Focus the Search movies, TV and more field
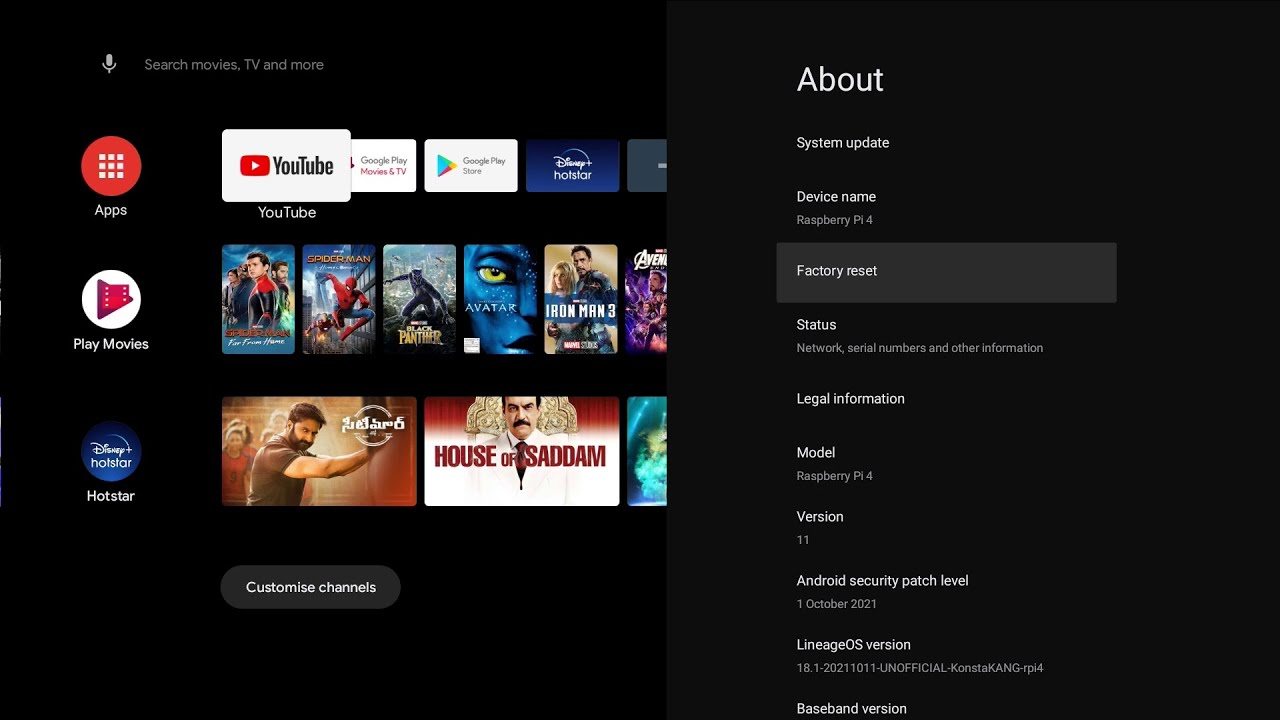The width and height of the screenshot is (1280, 720). pyautogui.click(x=234, y=64)
